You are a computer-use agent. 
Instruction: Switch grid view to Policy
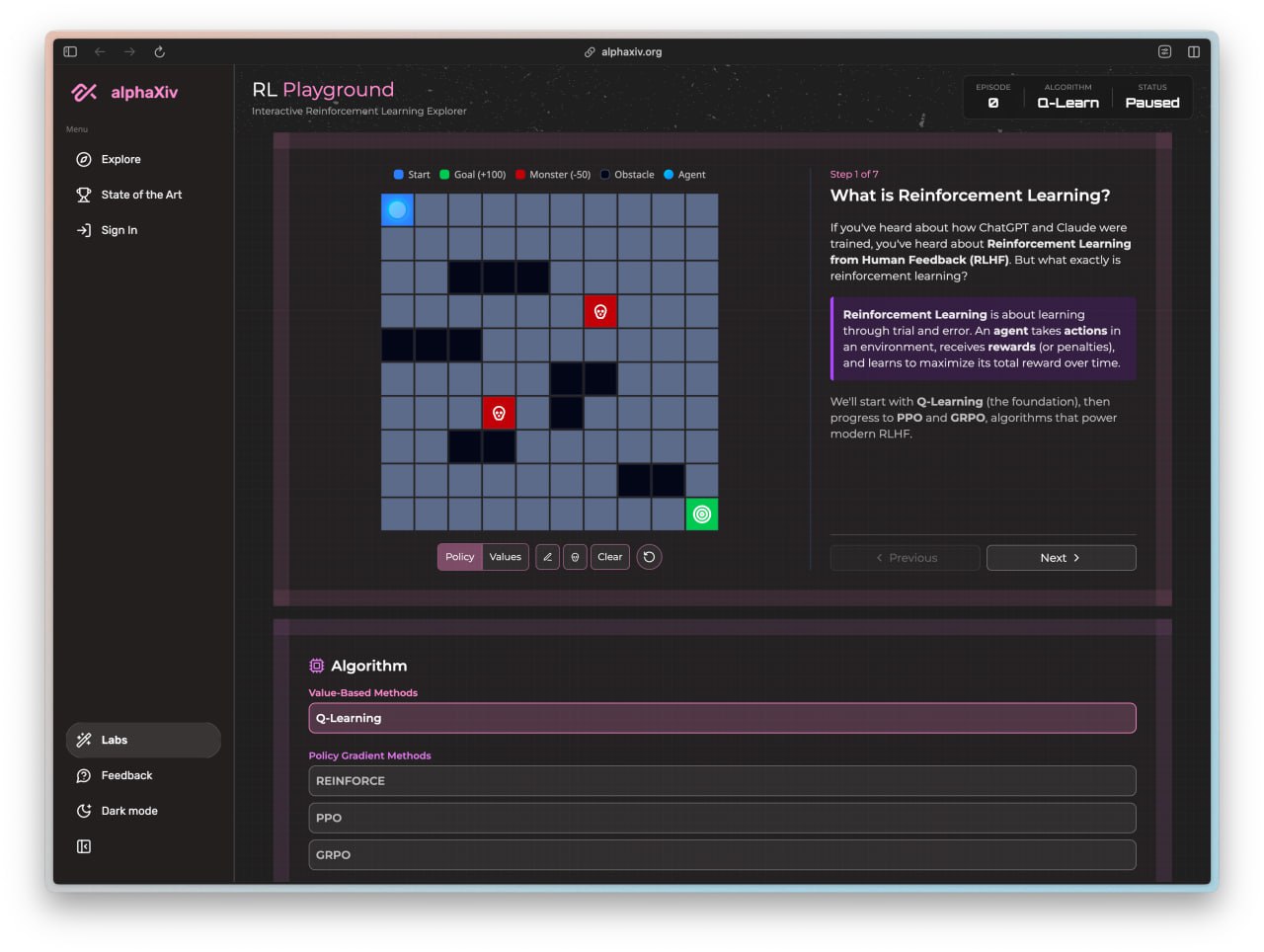tap(459, 557)
